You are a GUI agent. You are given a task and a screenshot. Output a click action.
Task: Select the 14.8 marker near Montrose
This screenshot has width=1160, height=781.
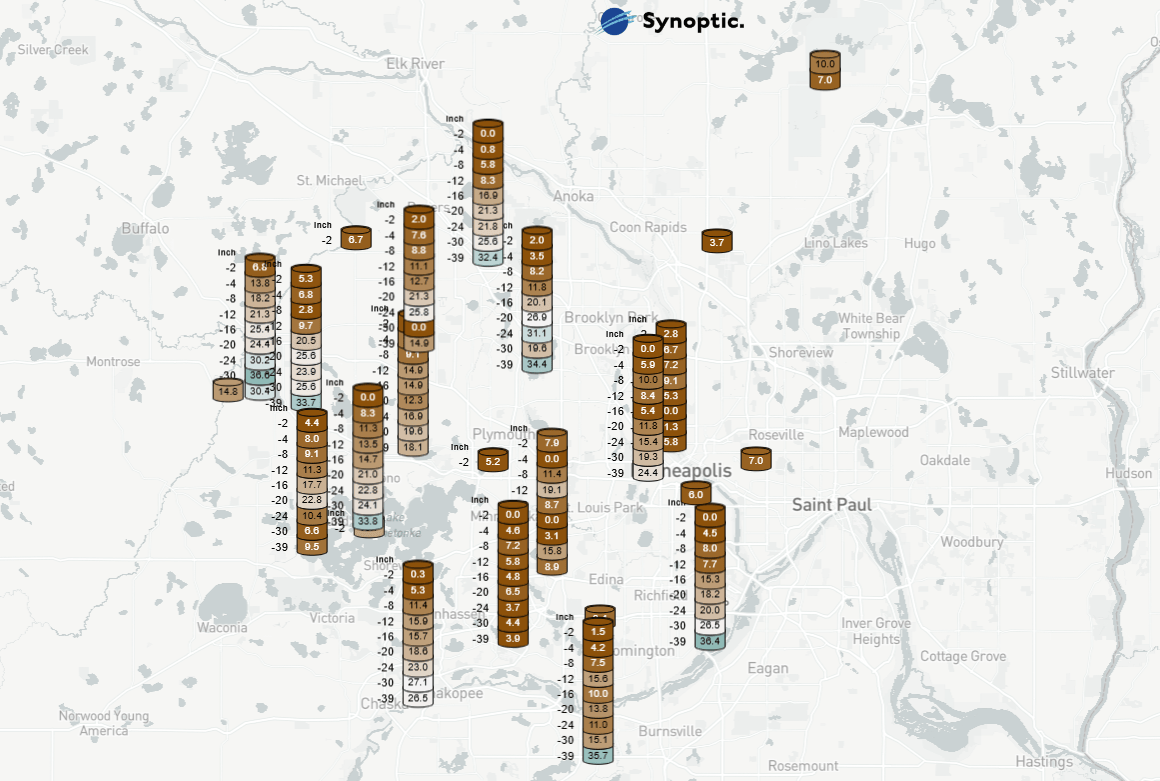coord(228,390)
